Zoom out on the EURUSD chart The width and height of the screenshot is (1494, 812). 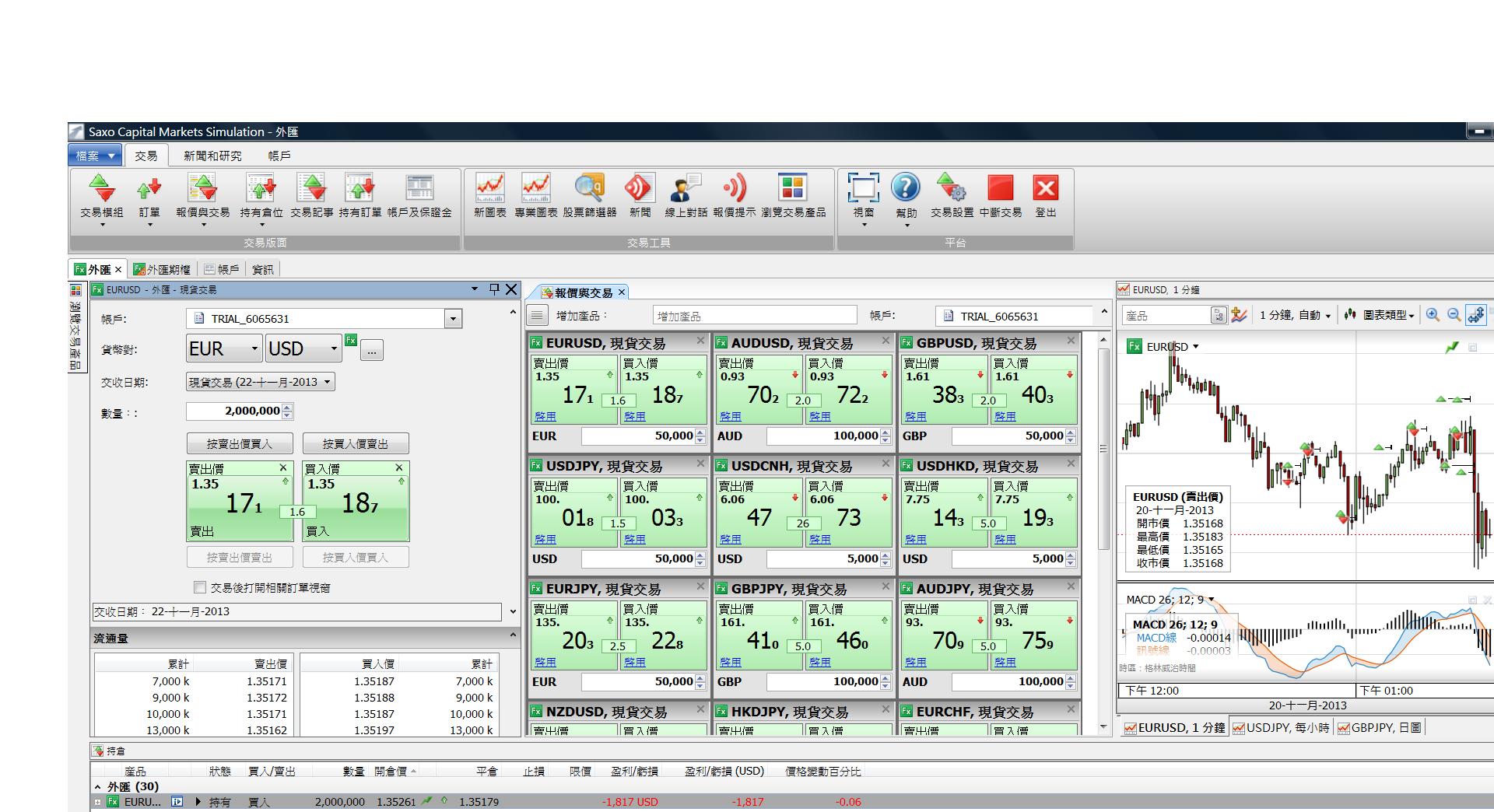1454,315
